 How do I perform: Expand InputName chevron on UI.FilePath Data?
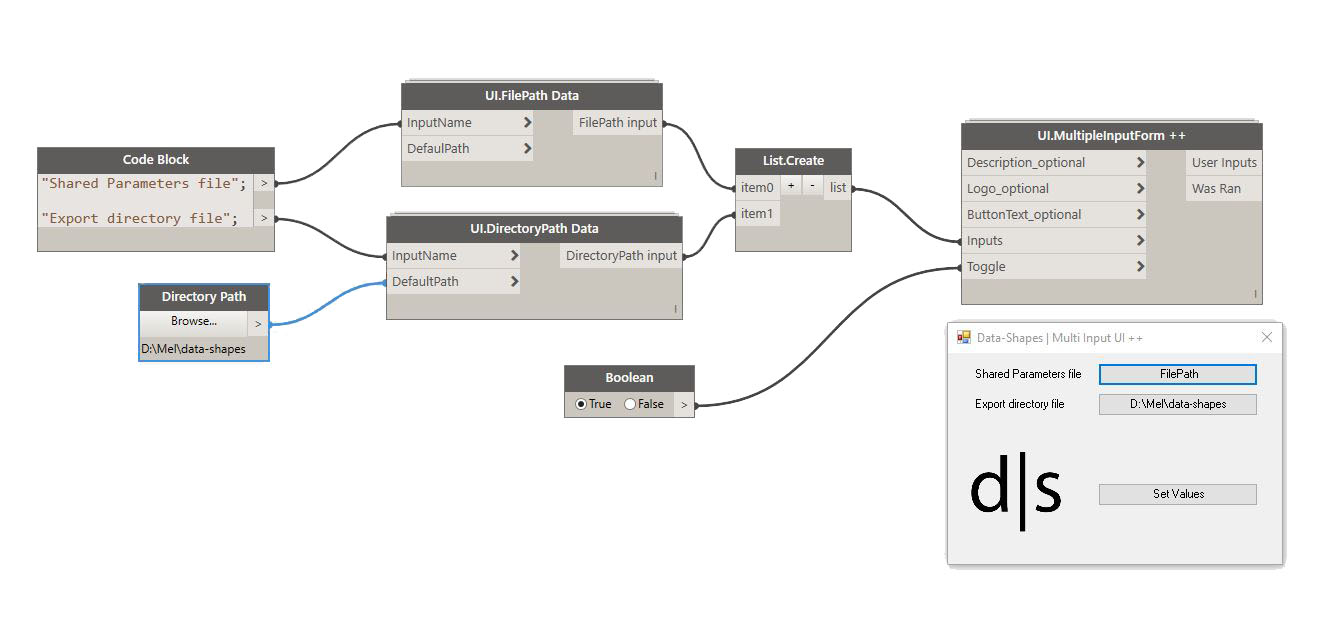(x=527, y=123)
